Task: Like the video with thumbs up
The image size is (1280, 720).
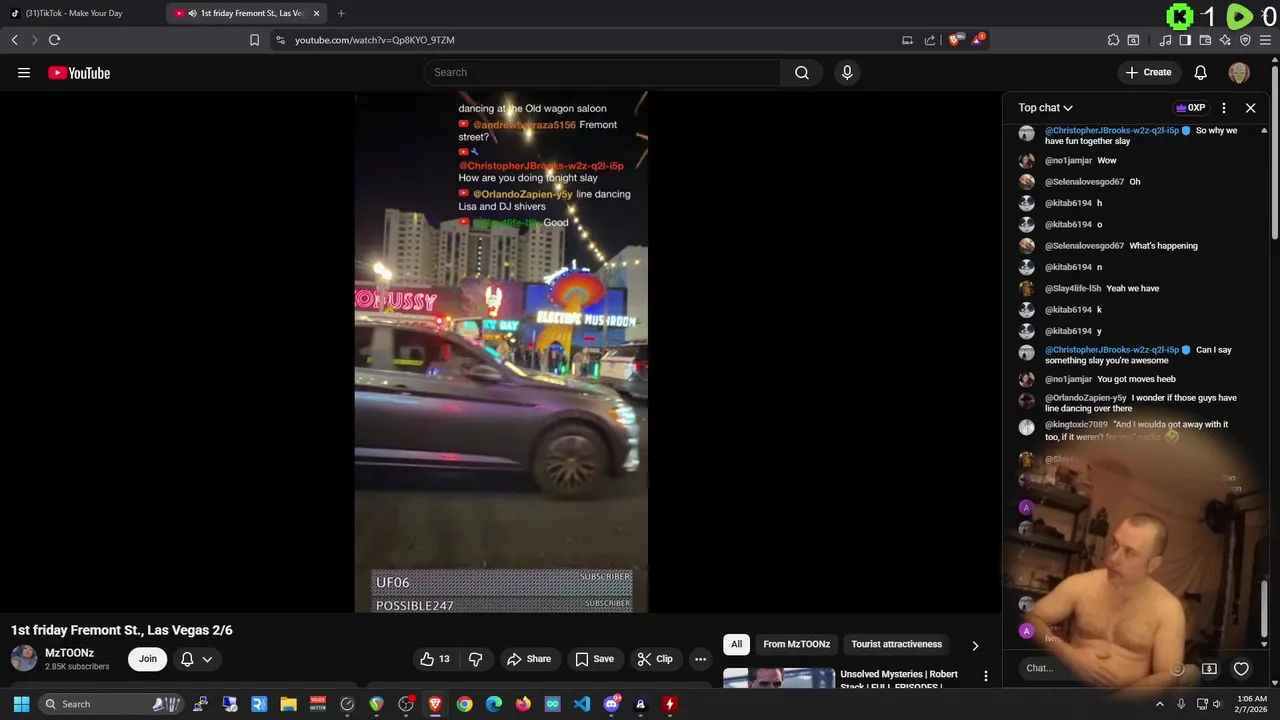Action: coord(434,659)
